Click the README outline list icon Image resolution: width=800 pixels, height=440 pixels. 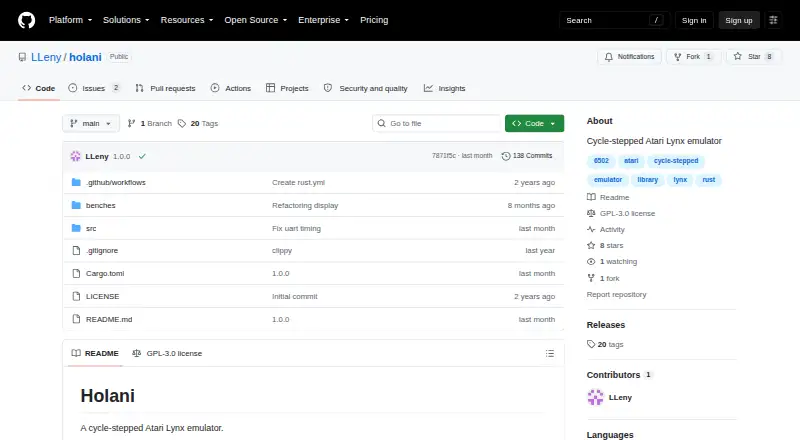(x=549, y=353)
